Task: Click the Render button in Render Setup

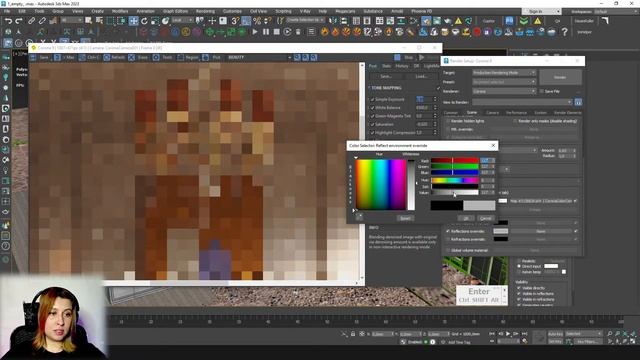Action: 560,77
